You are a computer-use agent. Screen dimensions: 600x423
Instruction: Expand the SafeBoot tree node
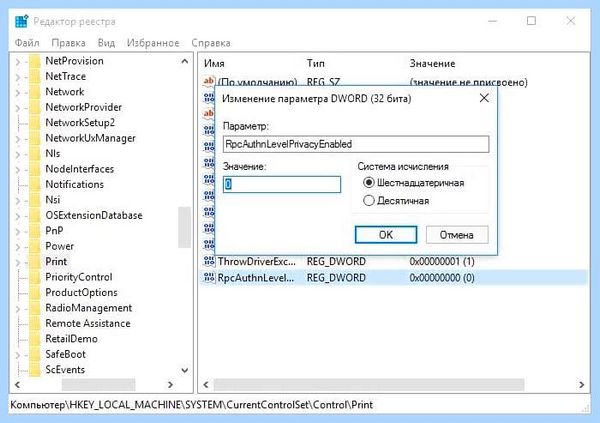click(x=18, y=354)
